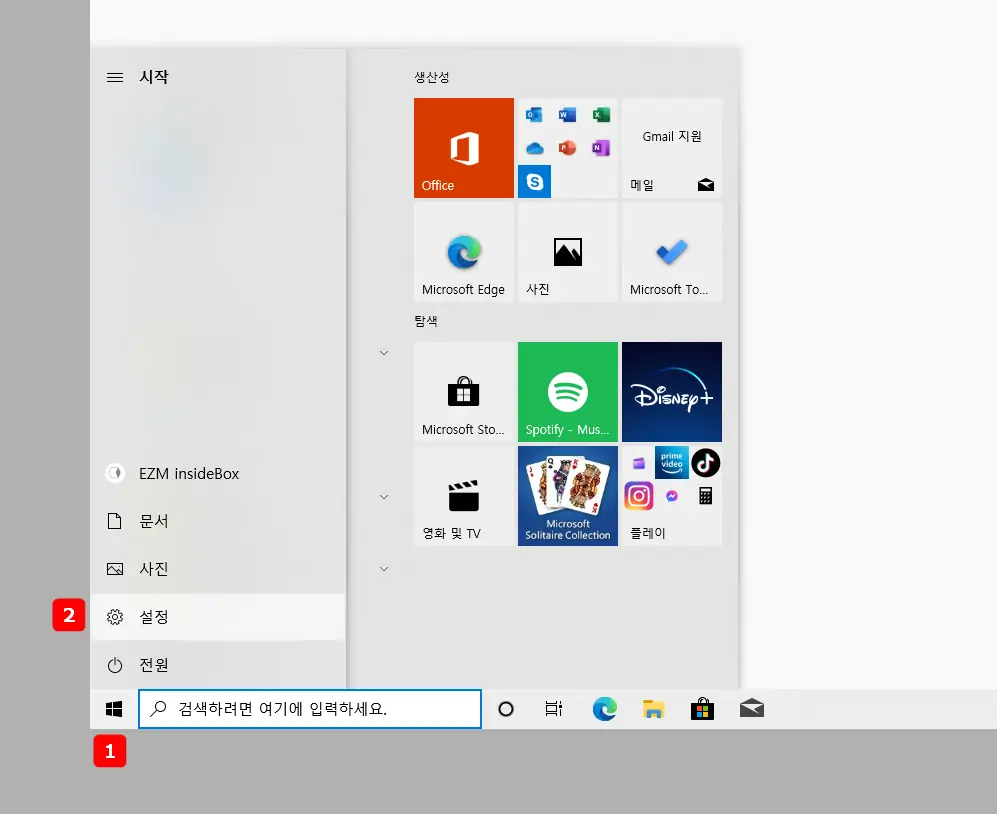The image size is (997, 814).
Task: Click the Outlook icon in the Office folder tile
Action: click(534, 114)
